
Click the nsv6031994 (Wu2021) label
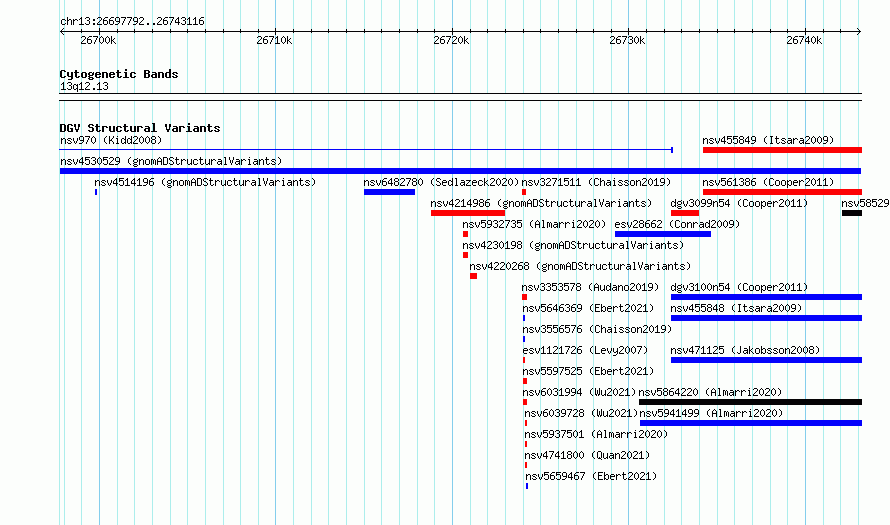pyautogui.click(x=579, y=392)
